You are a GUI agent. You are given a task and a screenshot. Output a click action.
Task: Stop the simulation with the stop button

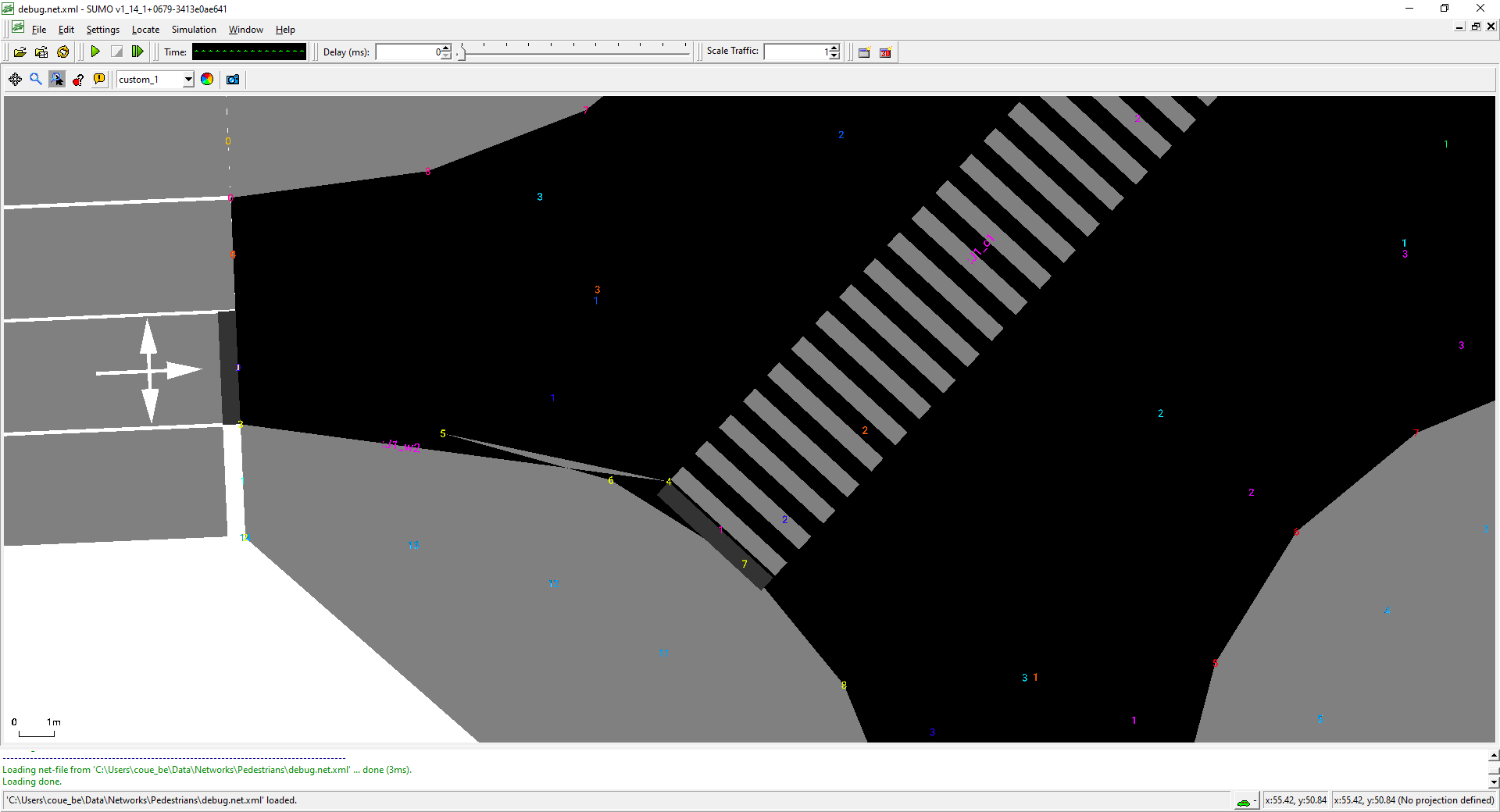coord(116,52)
